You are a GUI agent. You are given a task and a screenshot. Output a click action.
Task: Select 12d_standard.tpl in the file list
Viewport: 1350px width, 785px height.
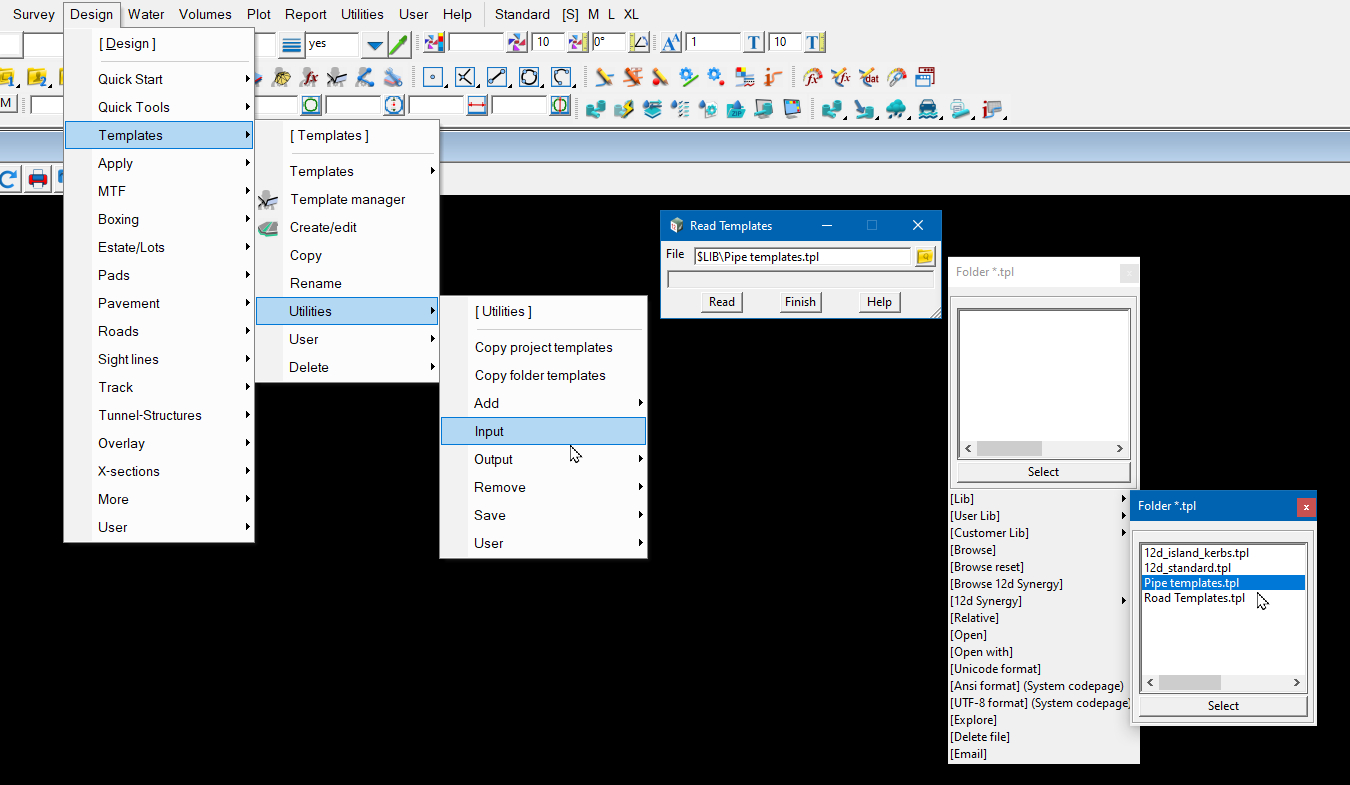point(1187,568)
